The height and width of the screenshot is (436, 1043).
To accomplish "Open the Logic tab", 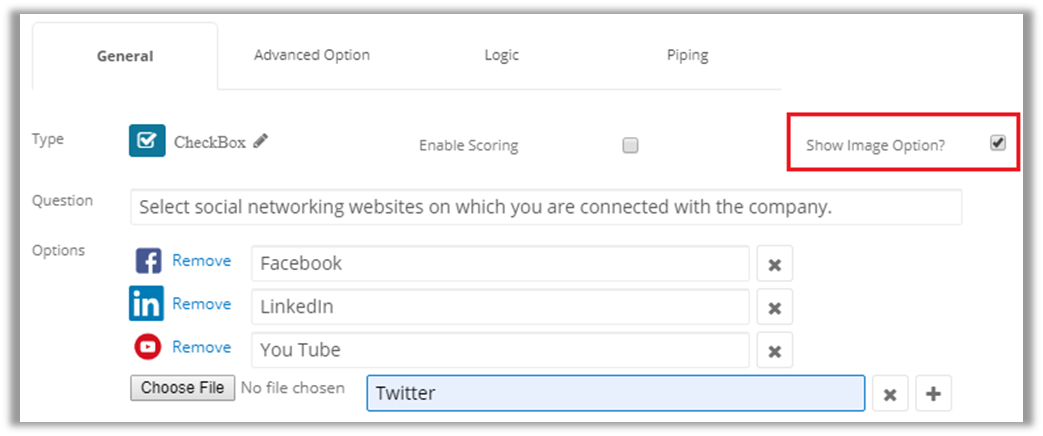I will point(501,55).
